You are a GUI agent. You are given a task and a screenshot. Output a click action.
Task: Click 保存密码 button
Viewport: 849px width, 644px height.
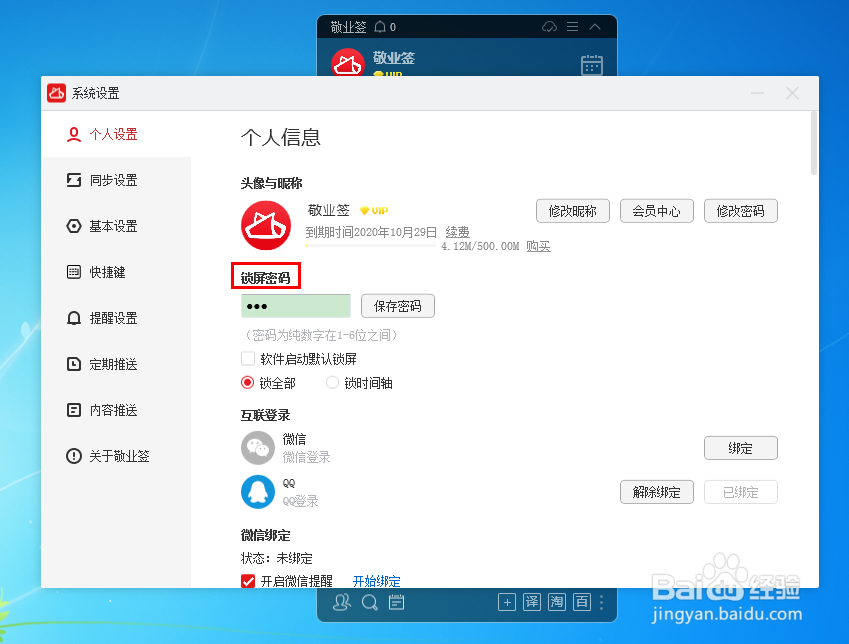(398, 306)
